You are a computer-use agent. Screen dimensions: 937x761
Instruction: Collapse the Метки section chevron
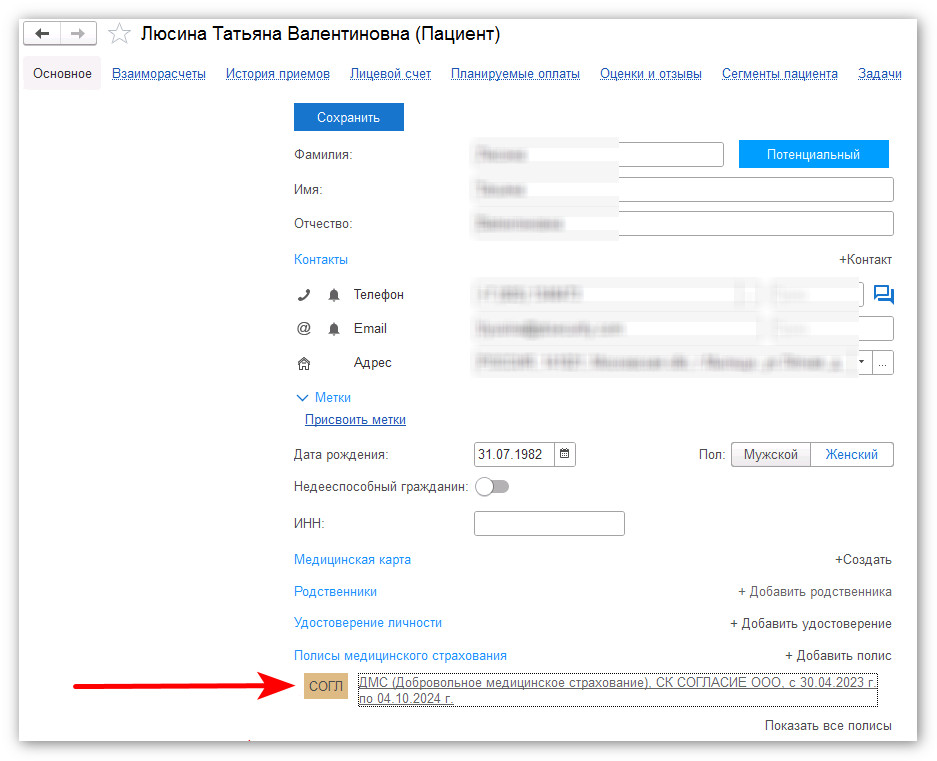pos(302,398)
